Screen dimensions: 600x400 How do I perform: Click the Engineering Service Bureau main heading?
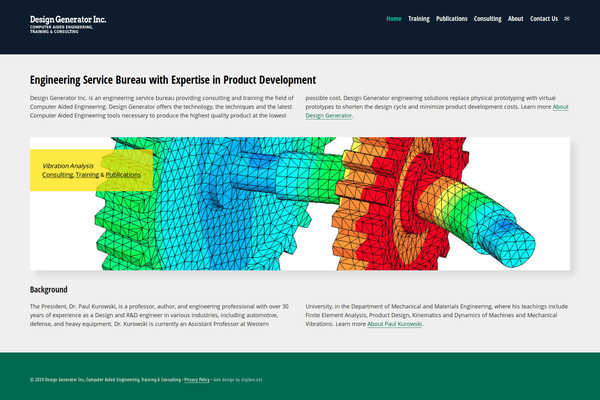(x=173, y=80)
